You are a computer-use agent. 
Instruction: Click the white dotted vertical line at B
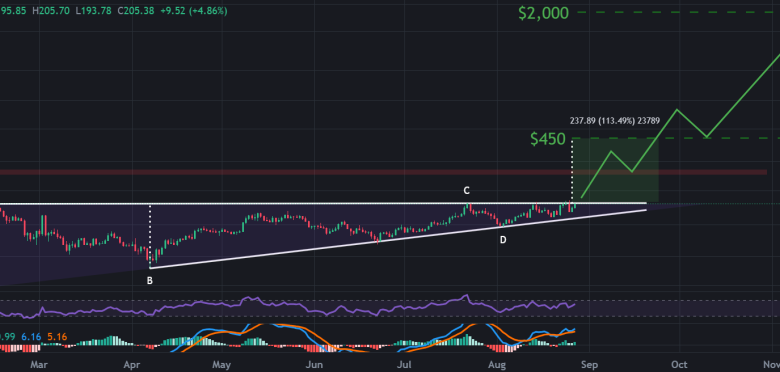tap(150, 236)
